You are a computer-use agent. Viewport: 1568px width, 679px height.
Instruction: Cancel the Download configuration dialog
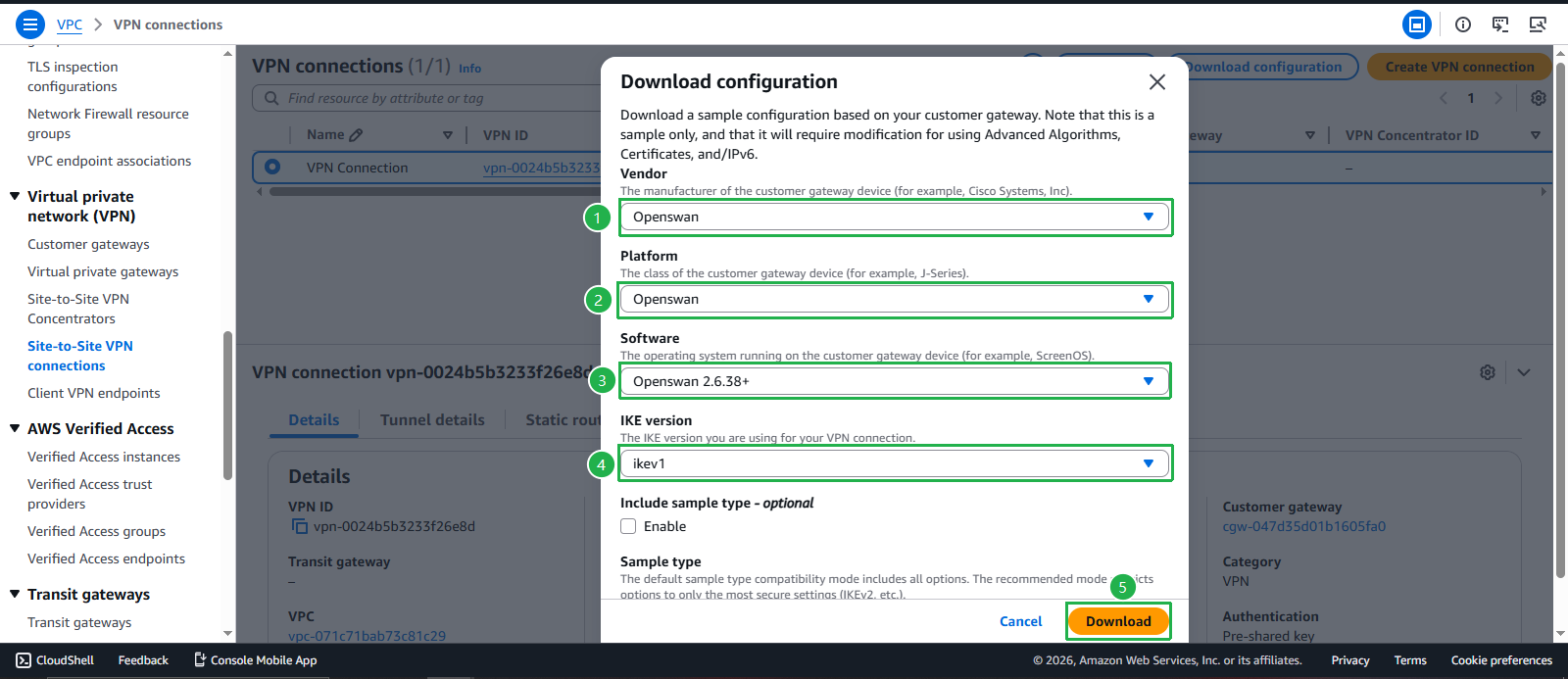(x=1020, y=621)
